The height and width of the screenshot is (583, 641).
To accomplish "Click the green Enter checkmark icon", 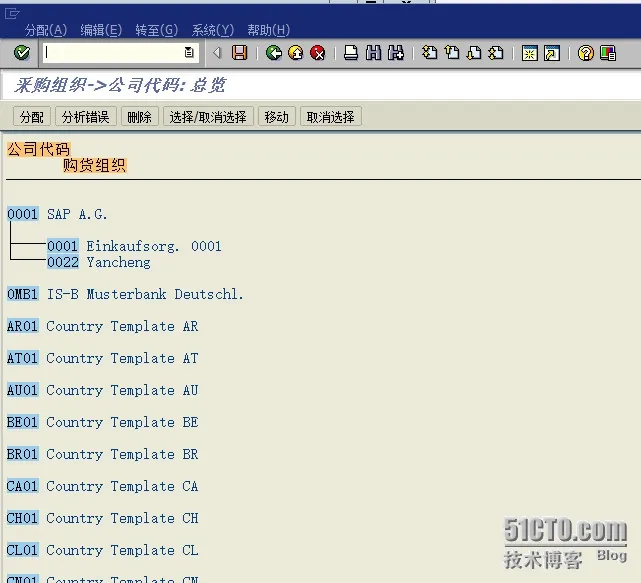I will coord(22,53).
